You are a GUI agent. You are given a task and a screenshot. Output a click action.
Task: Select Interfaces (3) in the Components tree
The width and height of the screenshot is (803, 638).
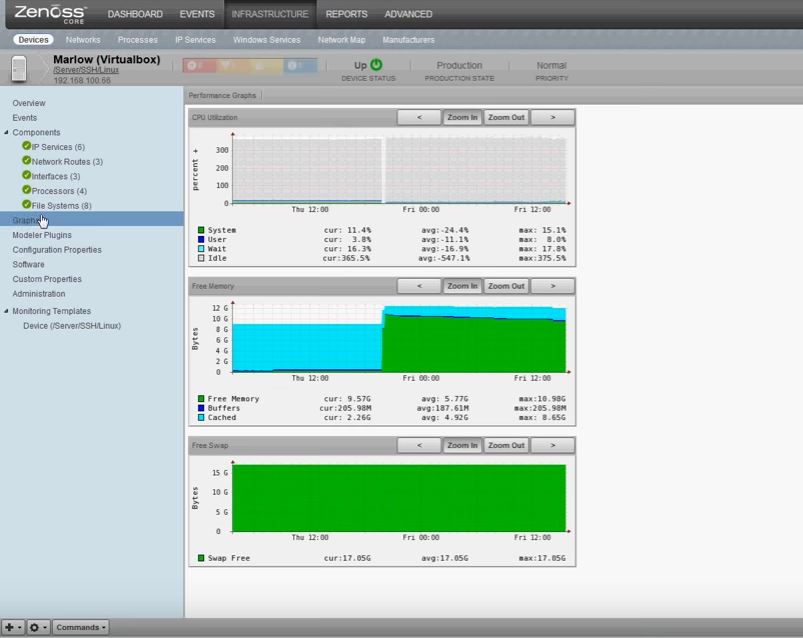pos(56,176)
